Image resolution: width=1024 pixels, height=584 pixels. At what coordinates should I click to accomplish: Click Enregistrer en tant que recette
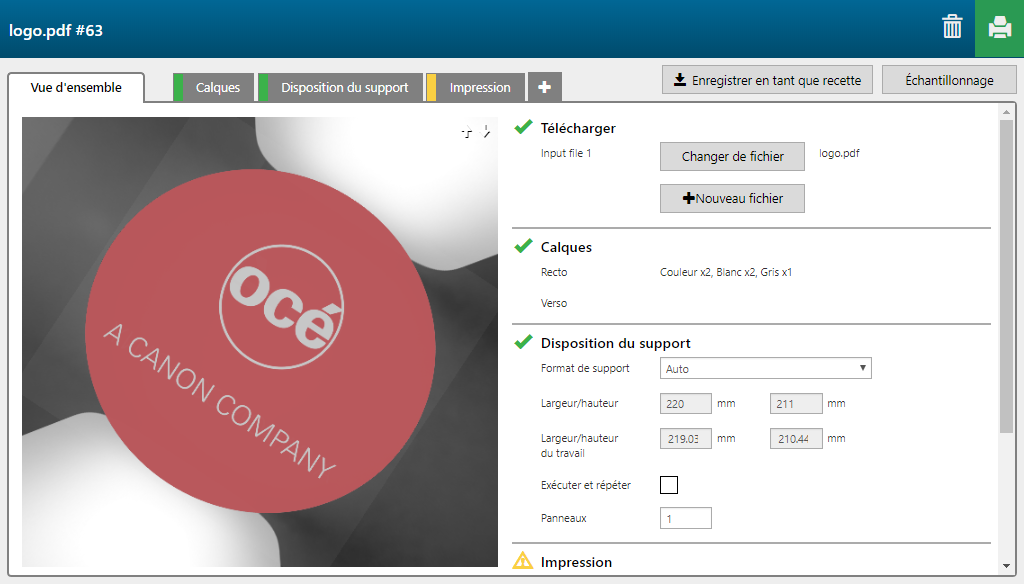767,80
